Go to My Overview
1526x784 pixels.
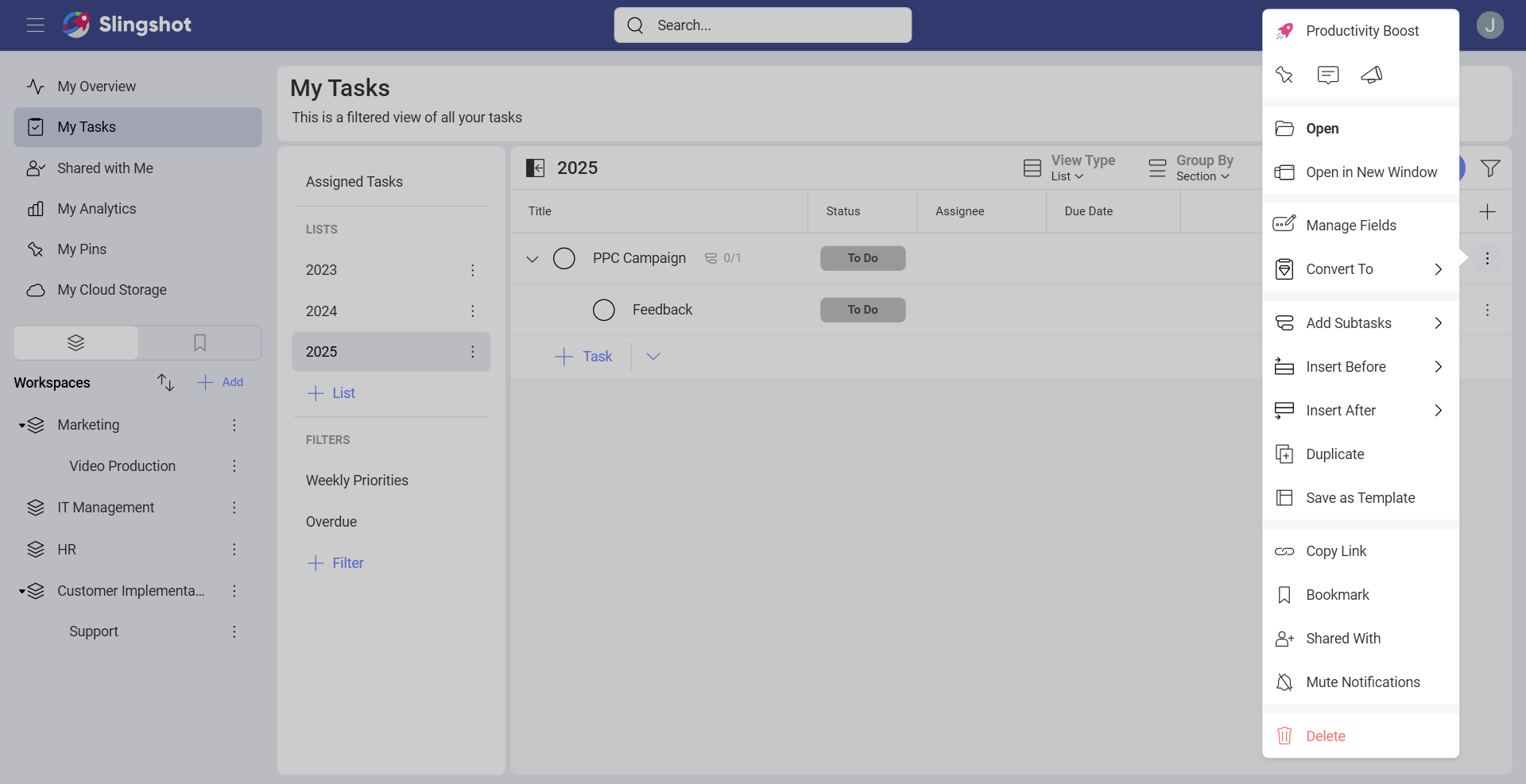(137, 87)
